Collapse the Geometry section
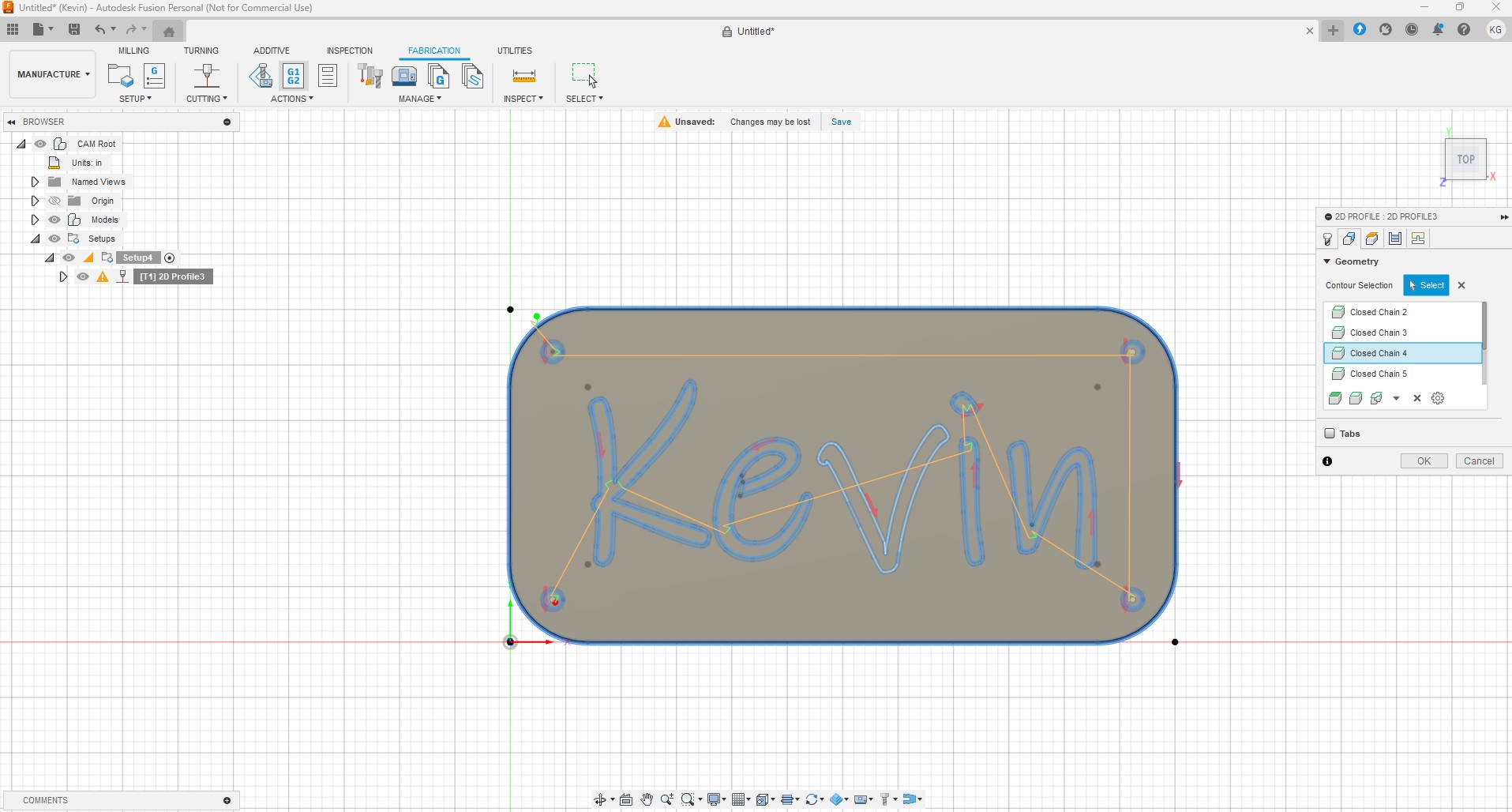Image resolution: width=1512 pixels, height=812 pixels. pyautogui.click(x=1327, y=261)
